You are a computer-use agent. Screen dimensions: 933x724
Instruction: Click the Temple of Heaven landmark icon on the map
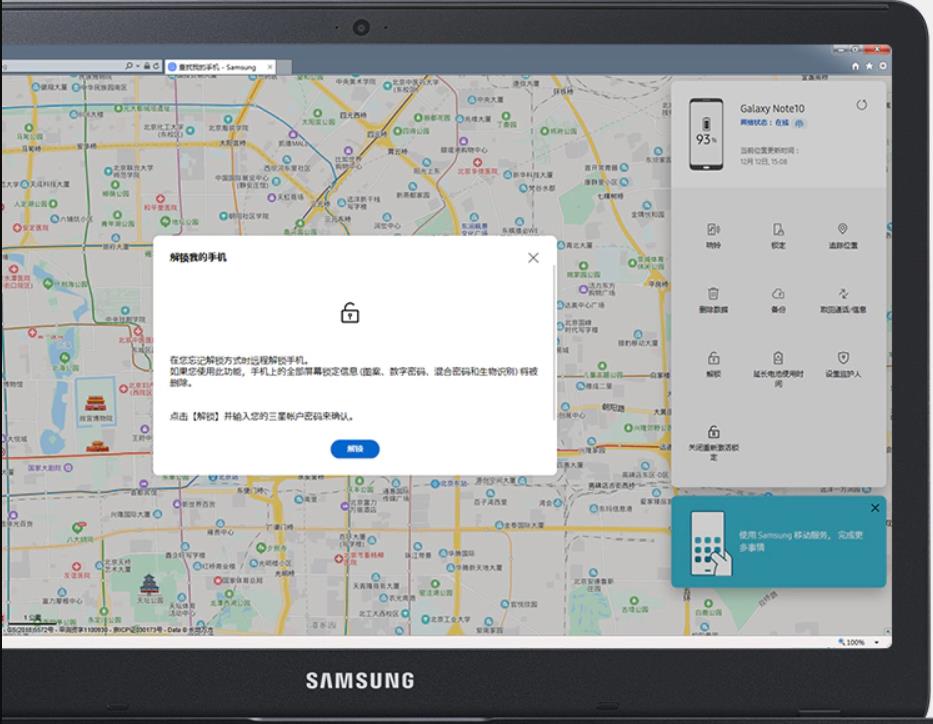point(149,584)
